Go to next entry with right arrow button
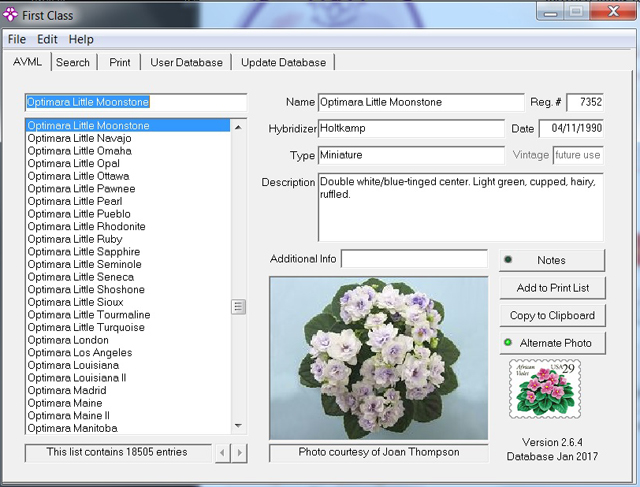 pyautogui.click(x=239, y=453)
